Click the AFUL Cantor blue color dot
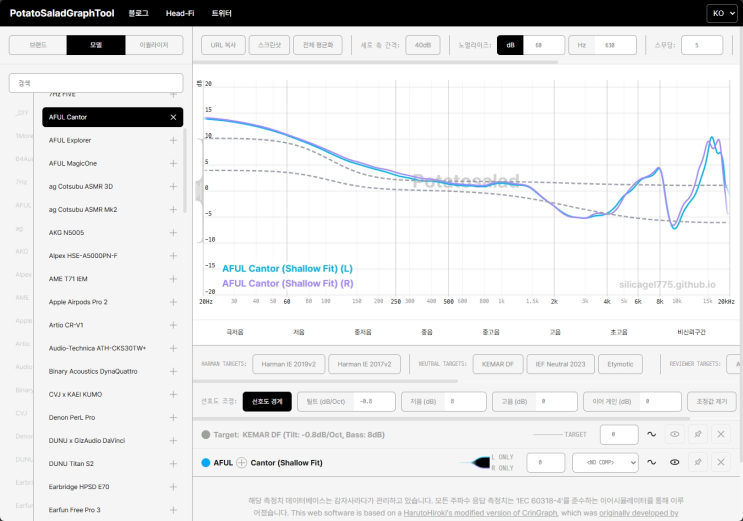The width and height of the screenshot is (743, 521). [206, 463]
